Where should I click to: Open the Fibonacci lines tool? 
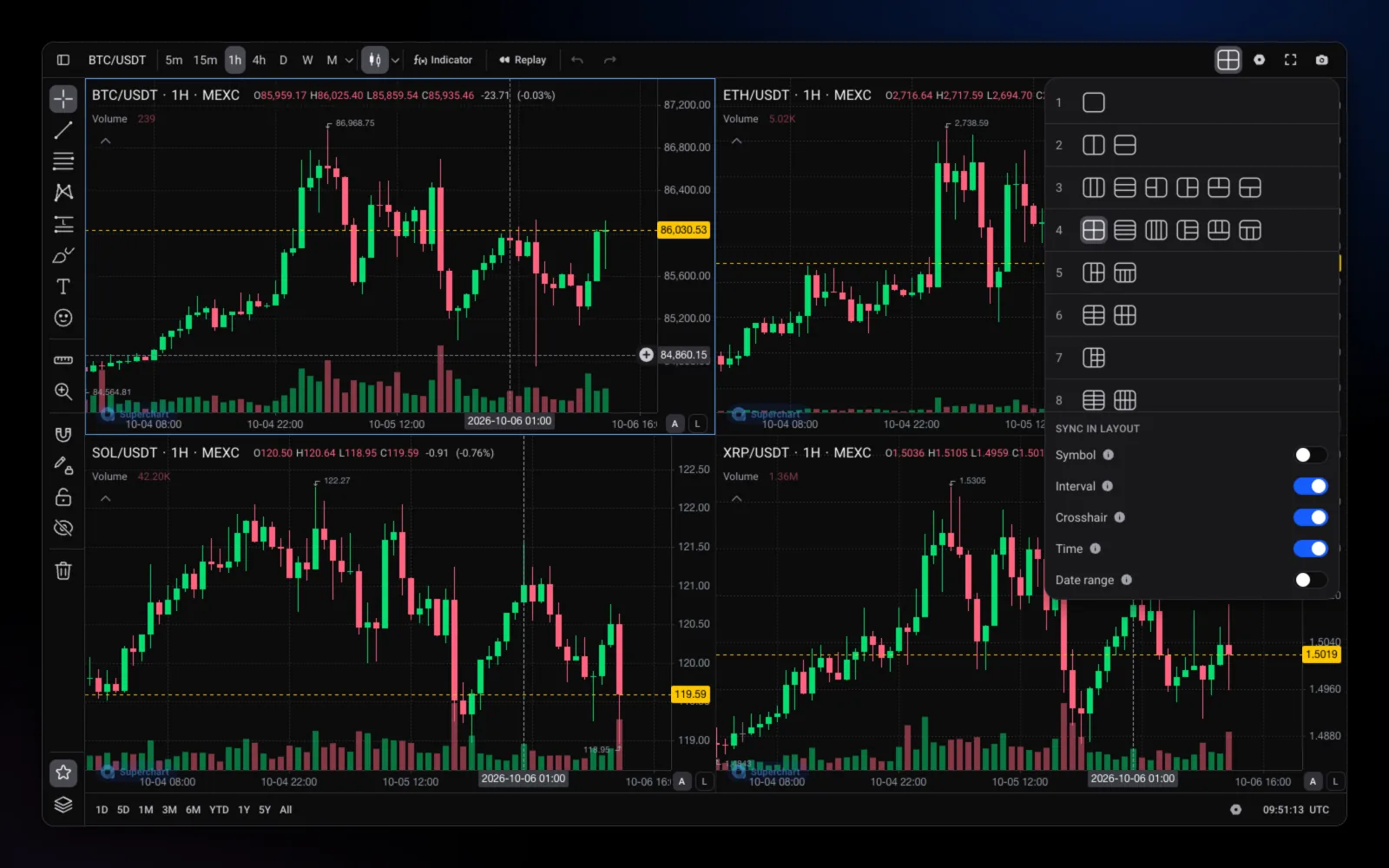63,161
